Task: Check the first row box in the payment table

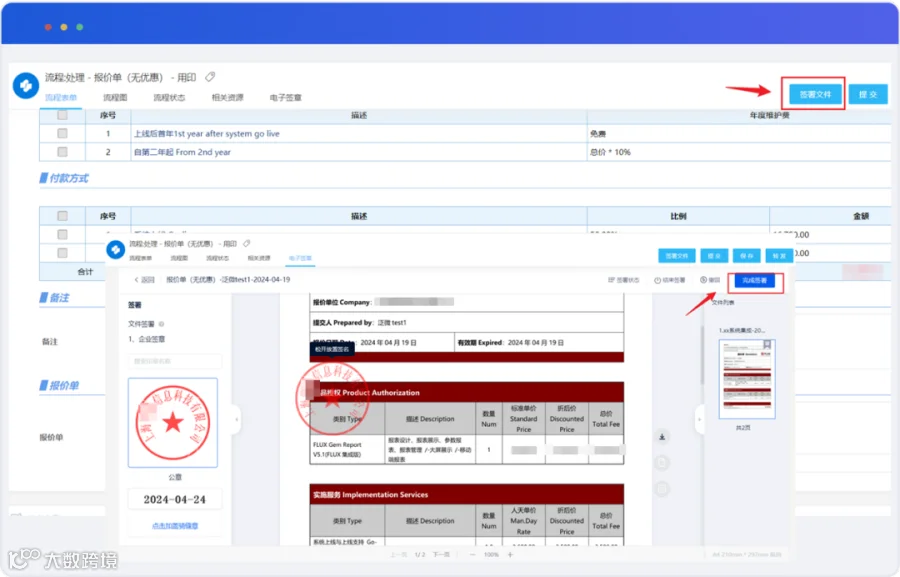Action: 63,234
